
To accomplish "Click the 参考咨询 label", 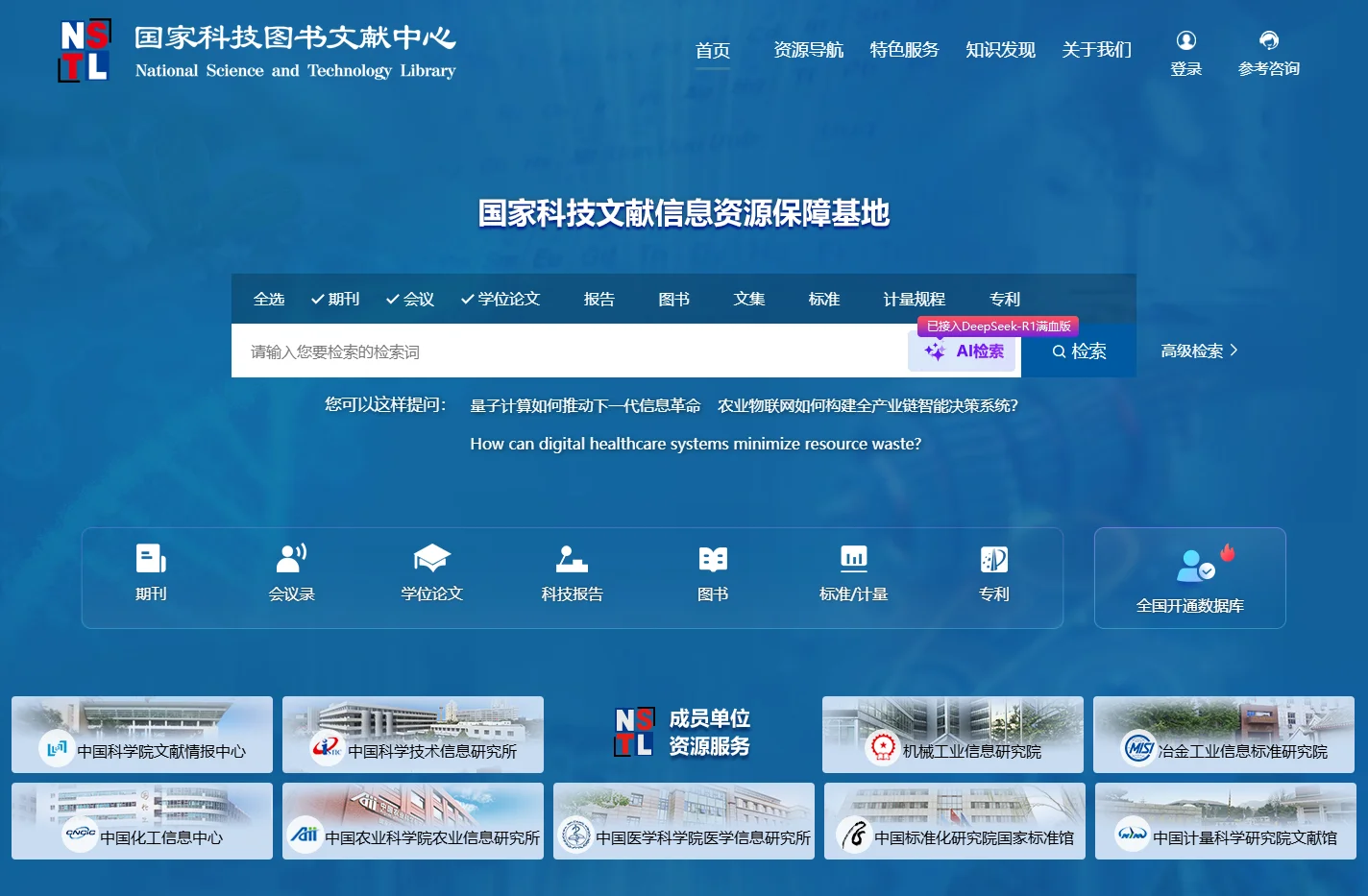I will tap(1269, 69).
